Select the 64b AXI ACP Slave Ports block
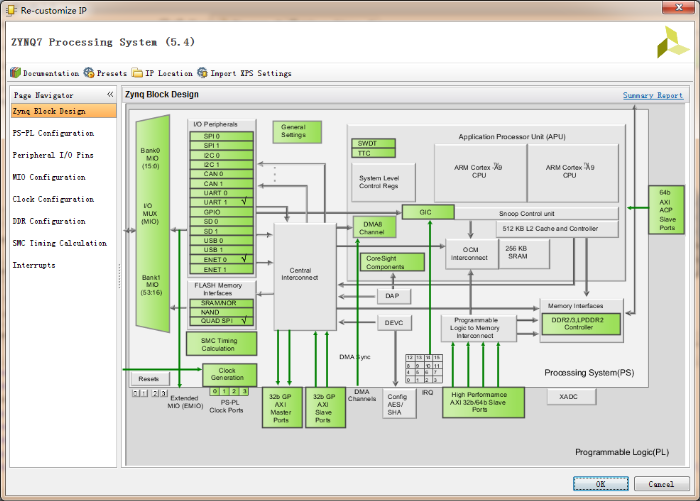Viewport: 700px width, 501px height. point(667,209)
